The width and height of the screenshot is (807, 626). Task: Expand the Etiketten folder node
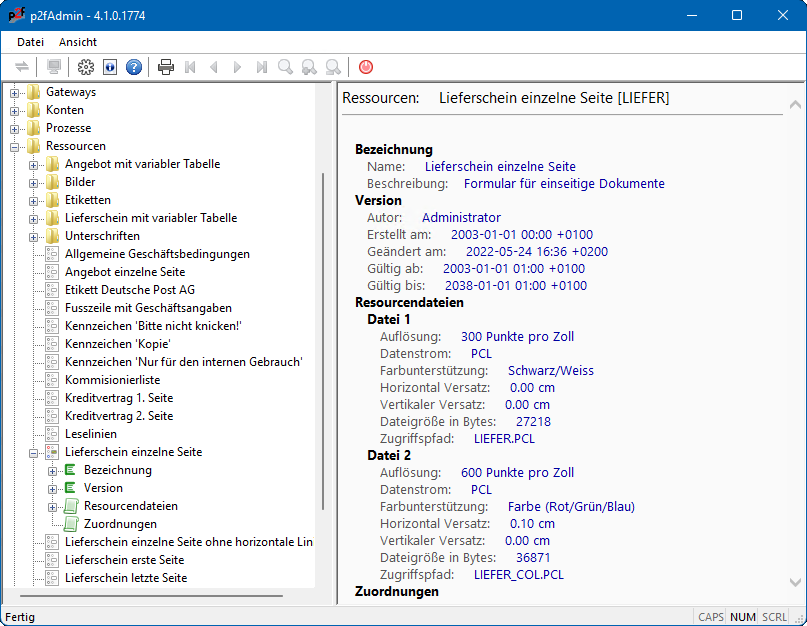point(34,200)
